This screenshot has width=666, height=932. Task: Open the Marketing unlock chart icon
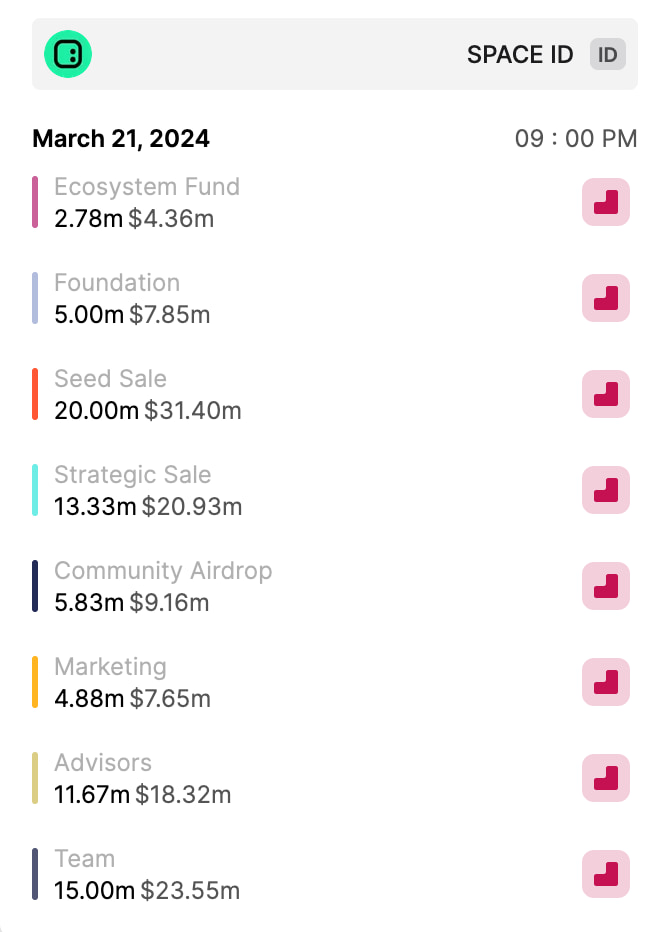click(606, 682)
